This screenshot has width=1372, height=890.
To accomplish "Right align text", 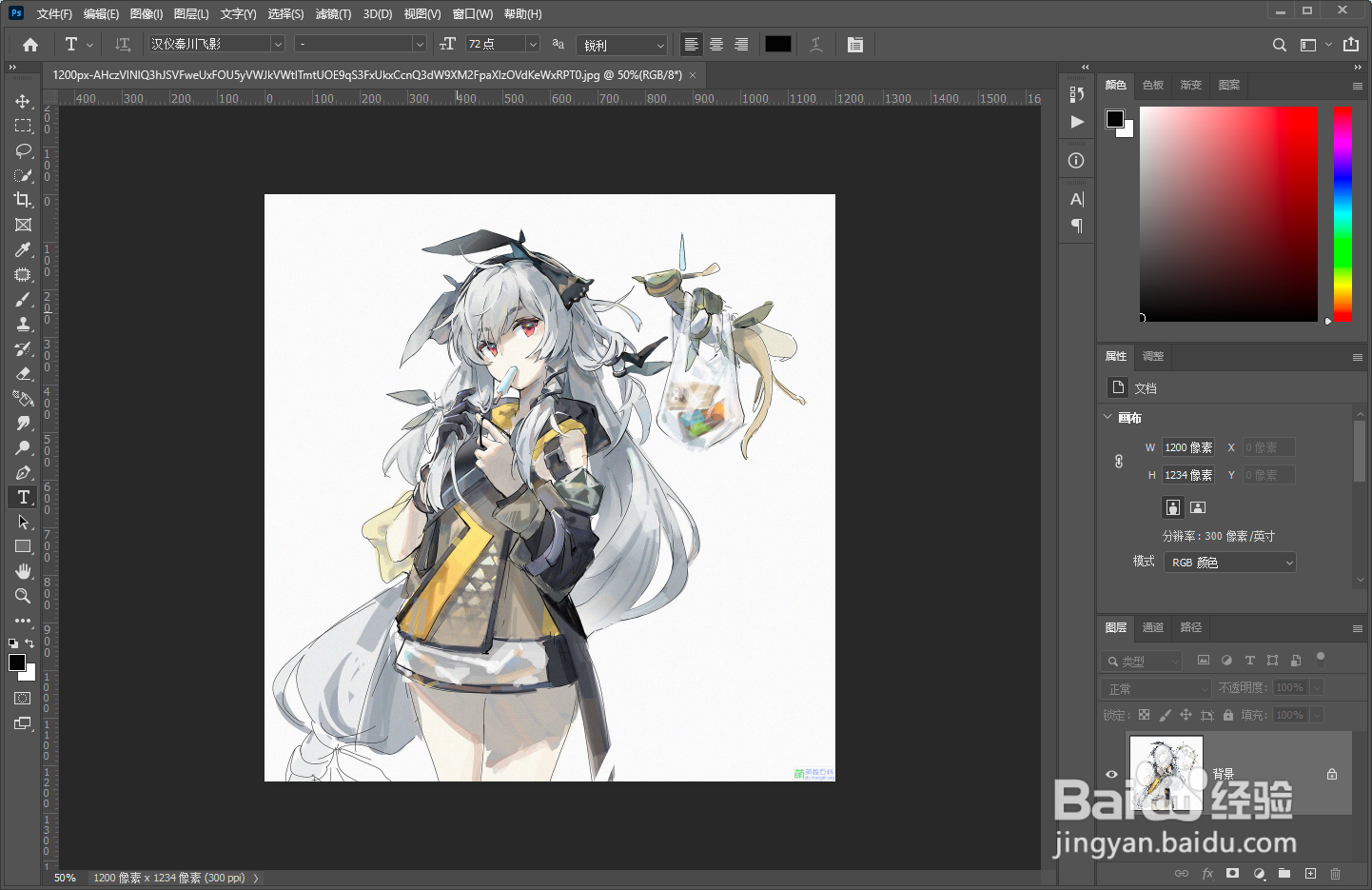I will click(x=741, y=45).
